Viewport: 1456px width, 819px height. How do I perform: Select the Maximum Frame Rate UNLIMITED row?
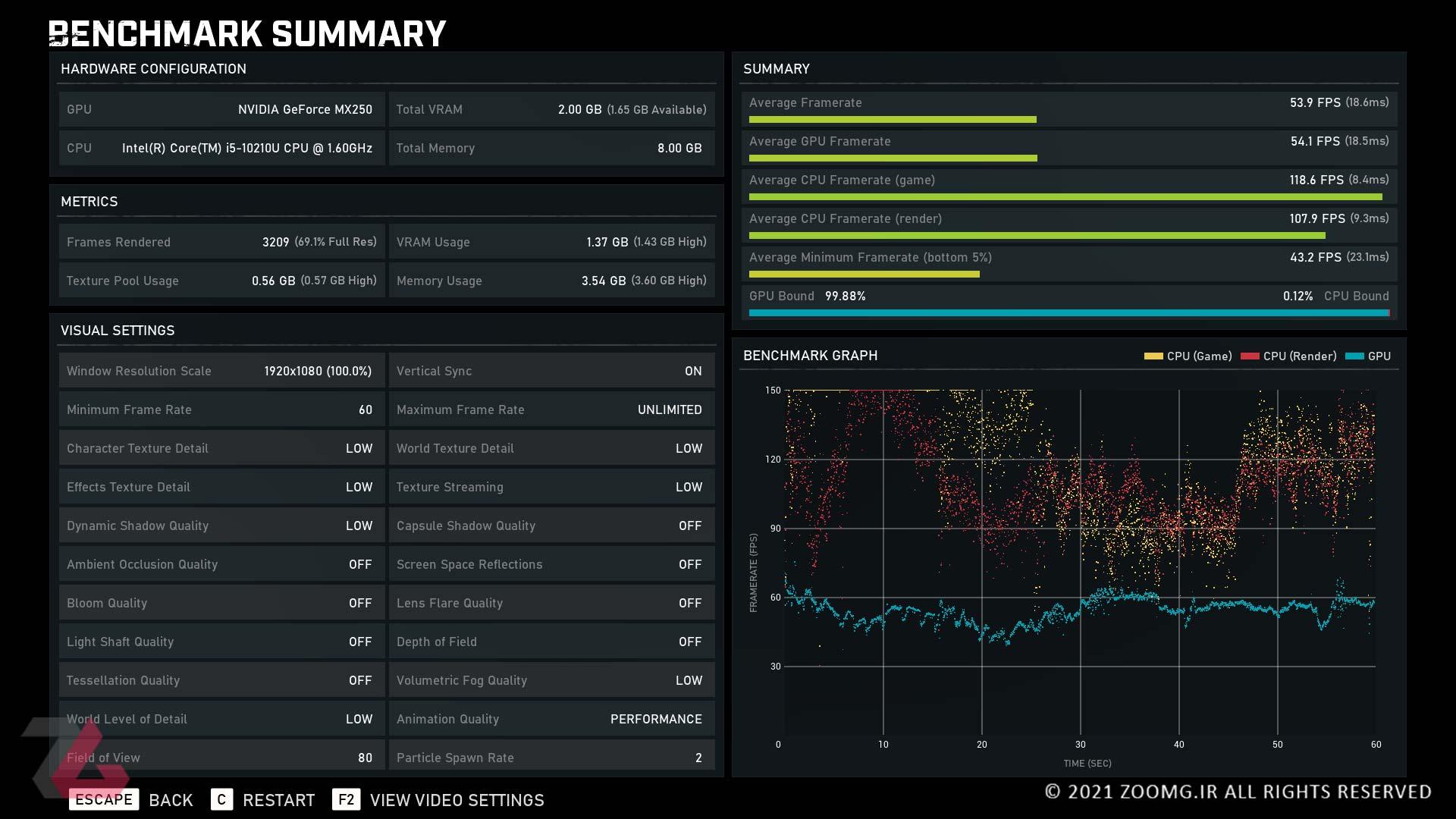[x=552, y=409]
